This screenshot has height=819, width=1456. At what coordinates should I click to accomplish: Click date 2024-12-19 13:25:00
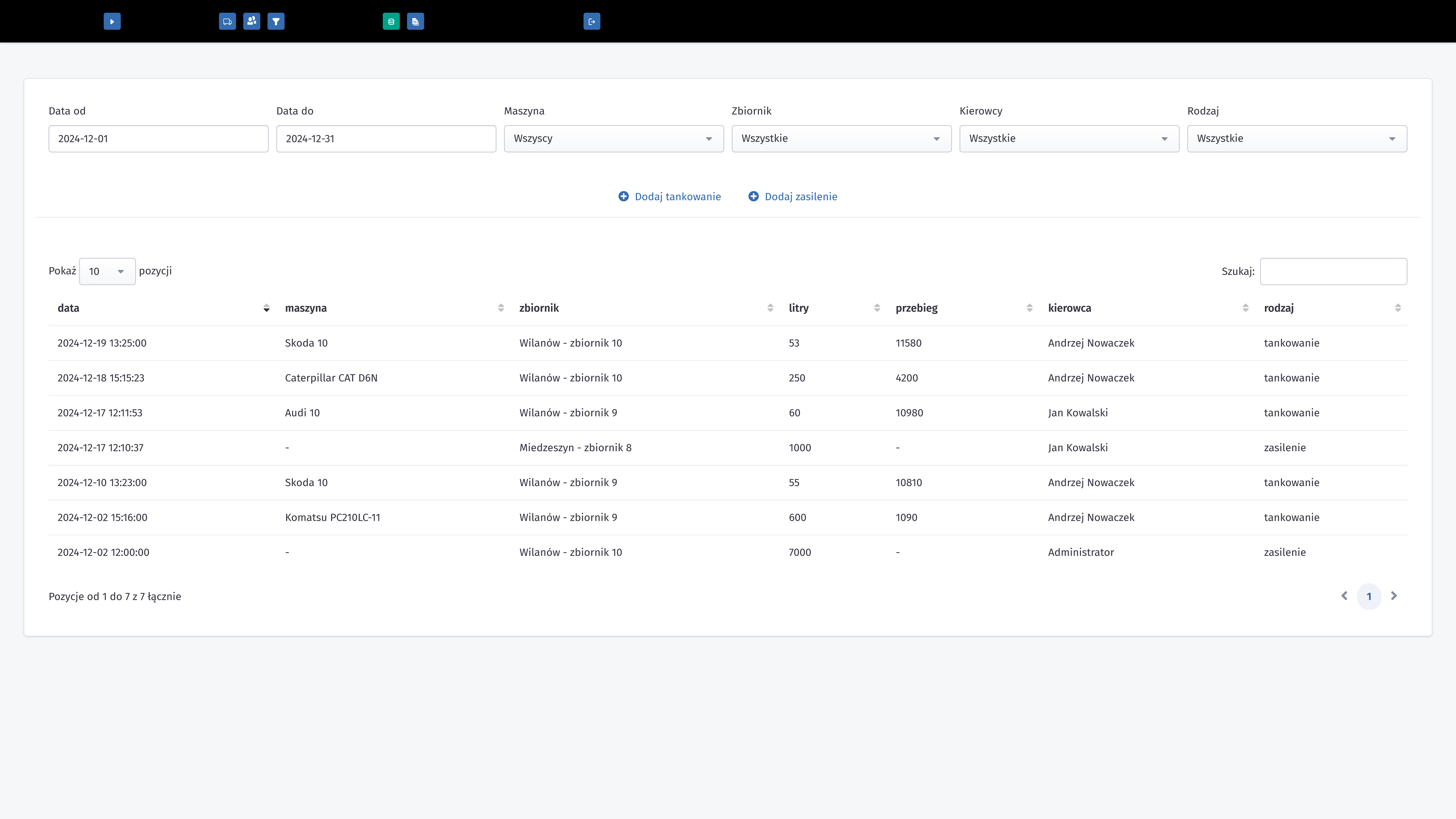pos(102,343)
